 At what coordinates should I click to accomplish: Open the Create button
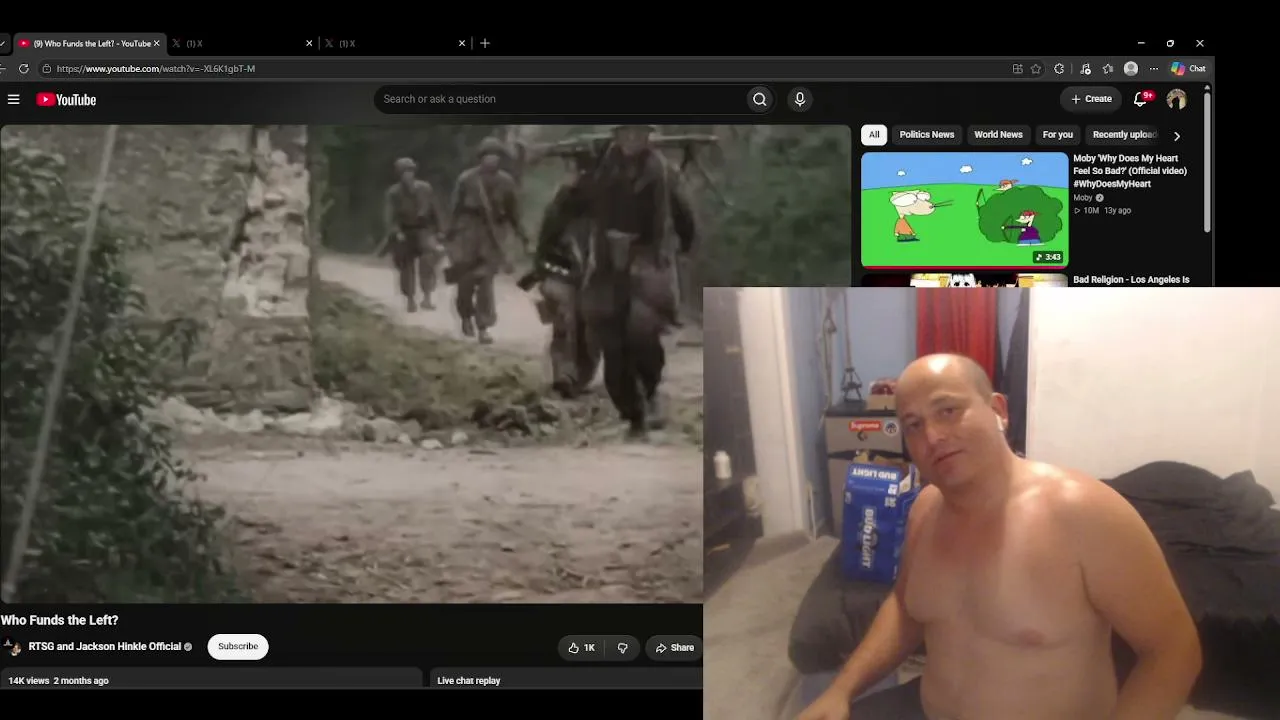1091,99
